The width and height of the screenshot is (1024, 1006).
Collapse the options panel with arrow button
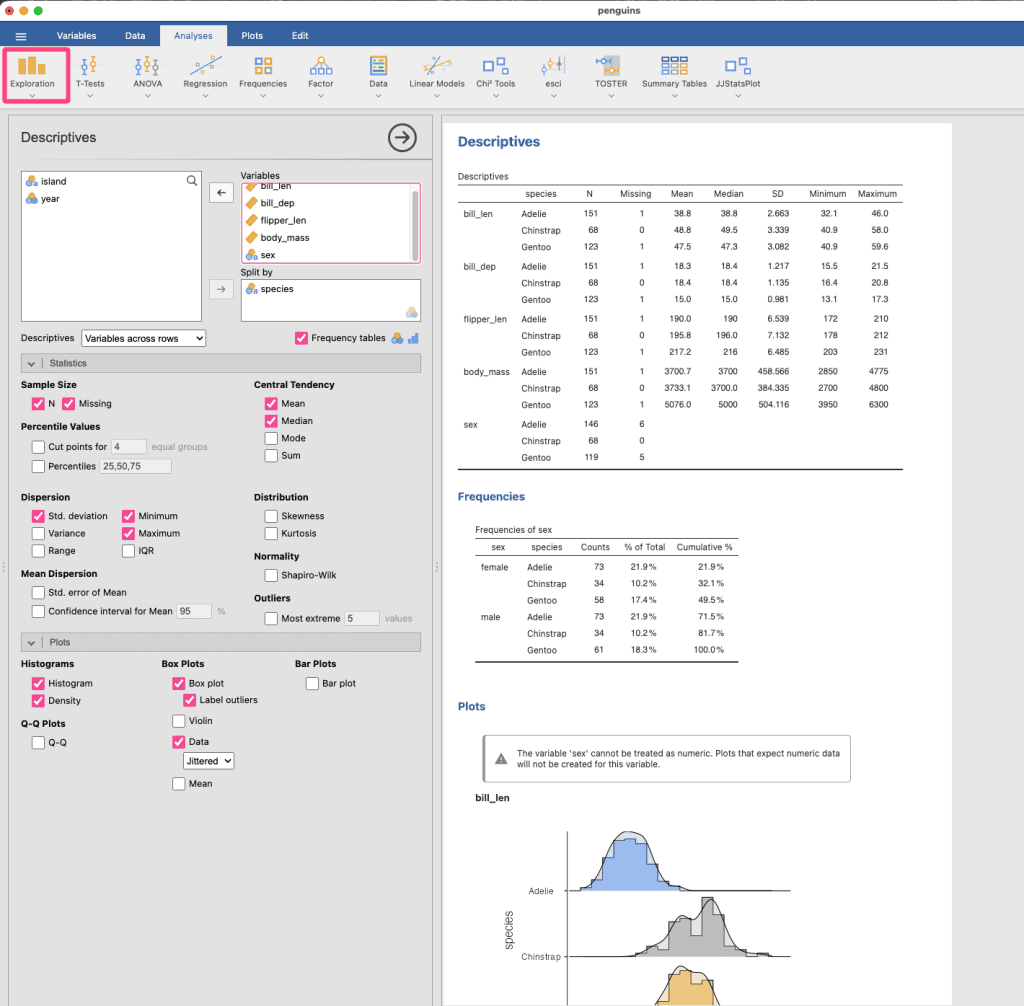pos(402,138)
